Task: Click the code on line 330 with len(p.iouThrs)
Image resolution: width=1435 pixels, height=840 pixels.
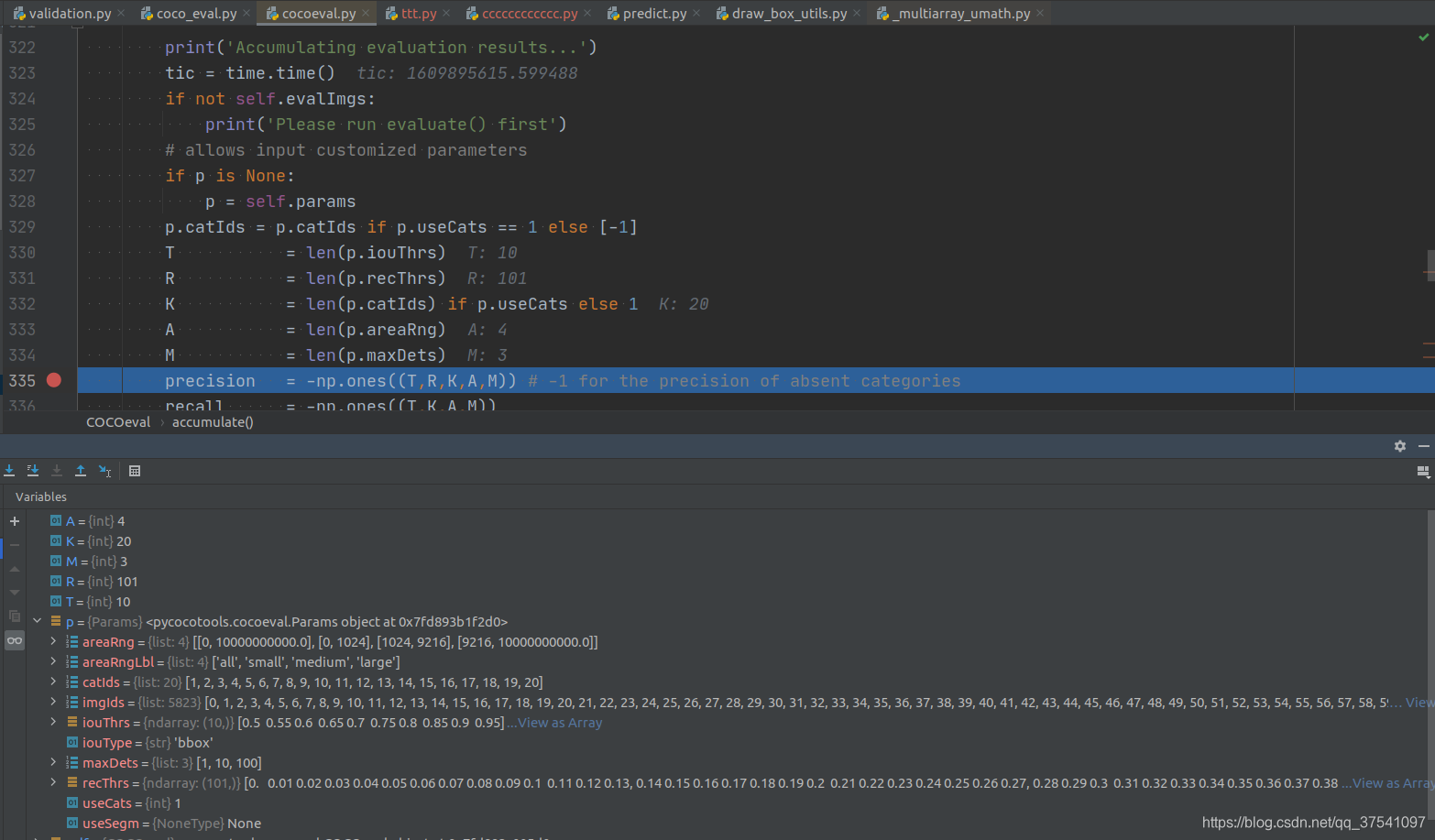Action: point(305,253)
